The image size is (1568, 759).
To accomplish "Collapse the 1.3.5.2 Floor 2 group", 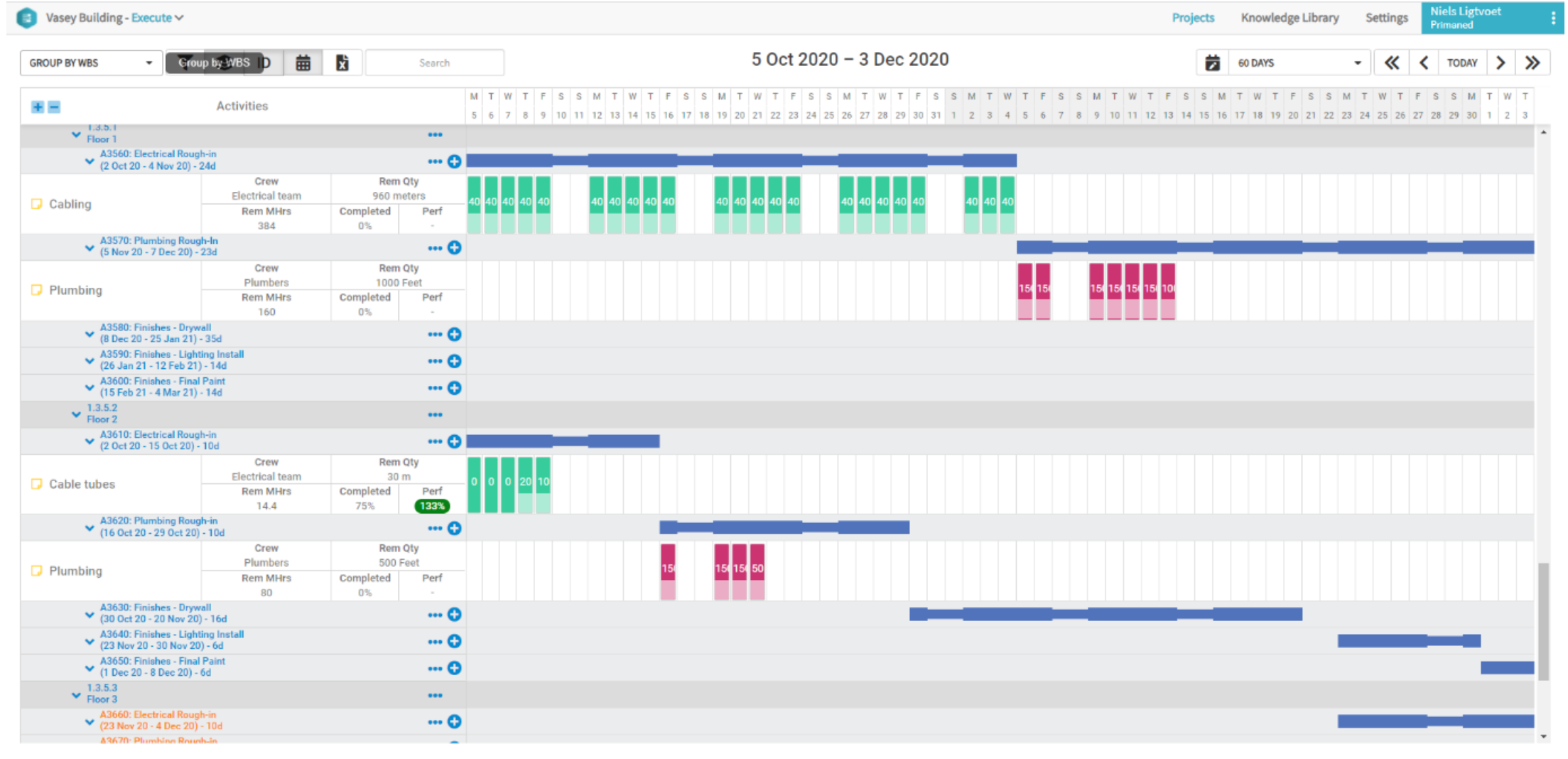I will 76,414.
